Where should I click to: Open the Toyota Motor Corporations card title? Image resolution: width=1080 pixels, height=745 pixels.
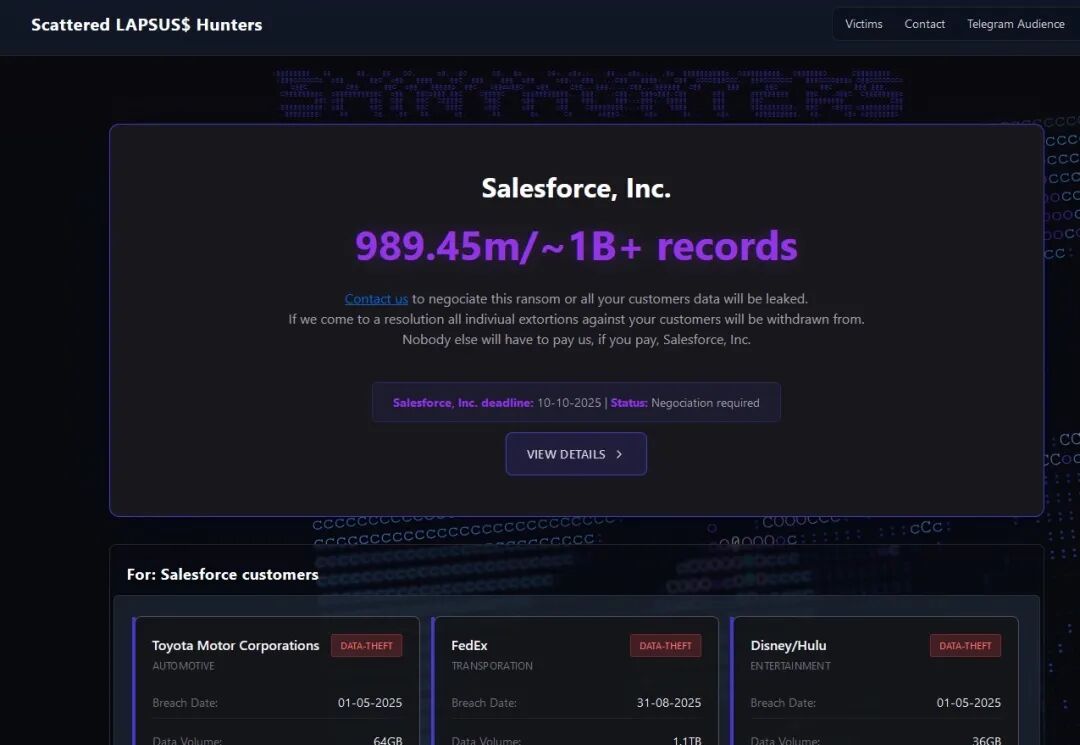(x=236, y=646)
